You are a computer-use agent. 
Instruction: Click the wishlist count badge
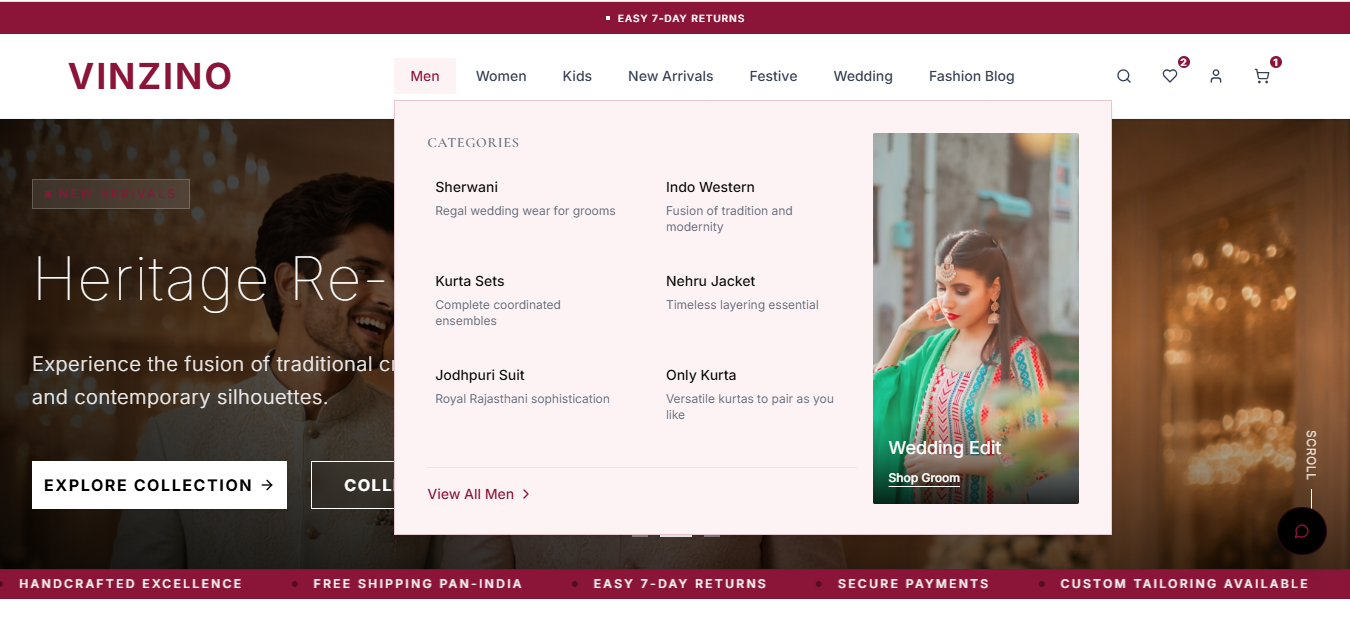coord(1184,62)
